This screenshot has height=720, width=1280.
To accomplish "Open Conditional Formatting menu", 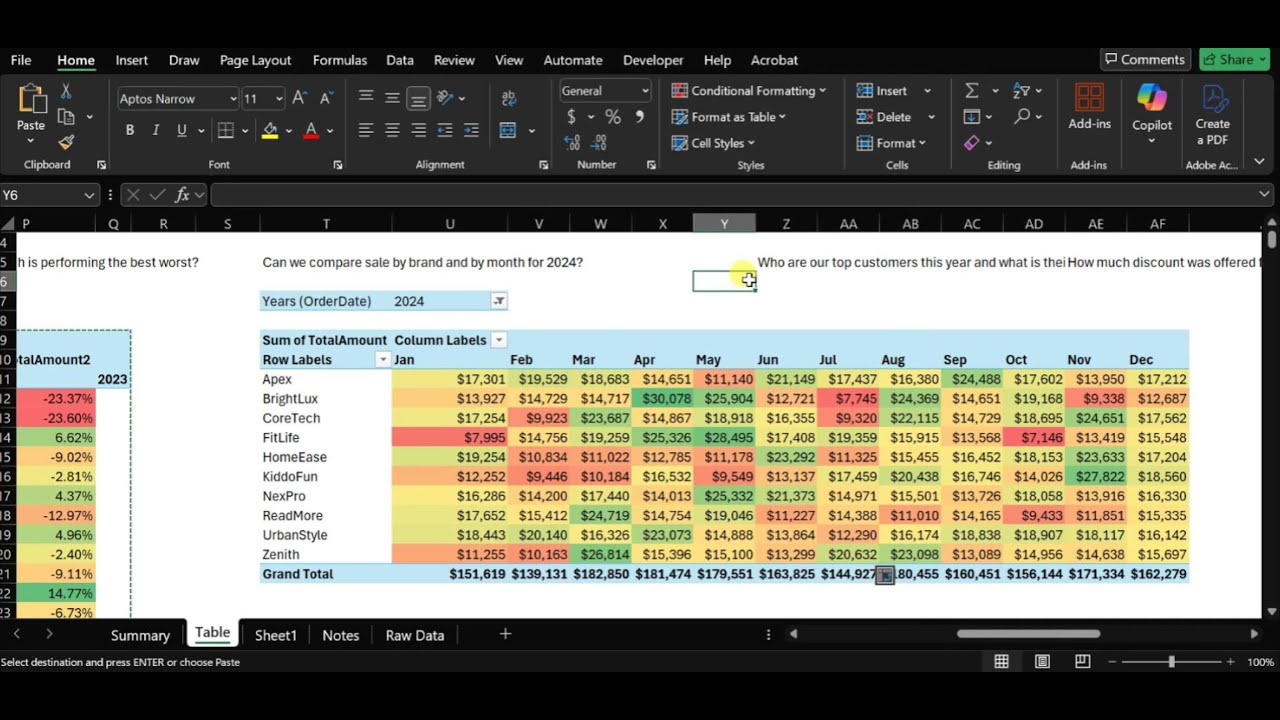I will 749,90.
